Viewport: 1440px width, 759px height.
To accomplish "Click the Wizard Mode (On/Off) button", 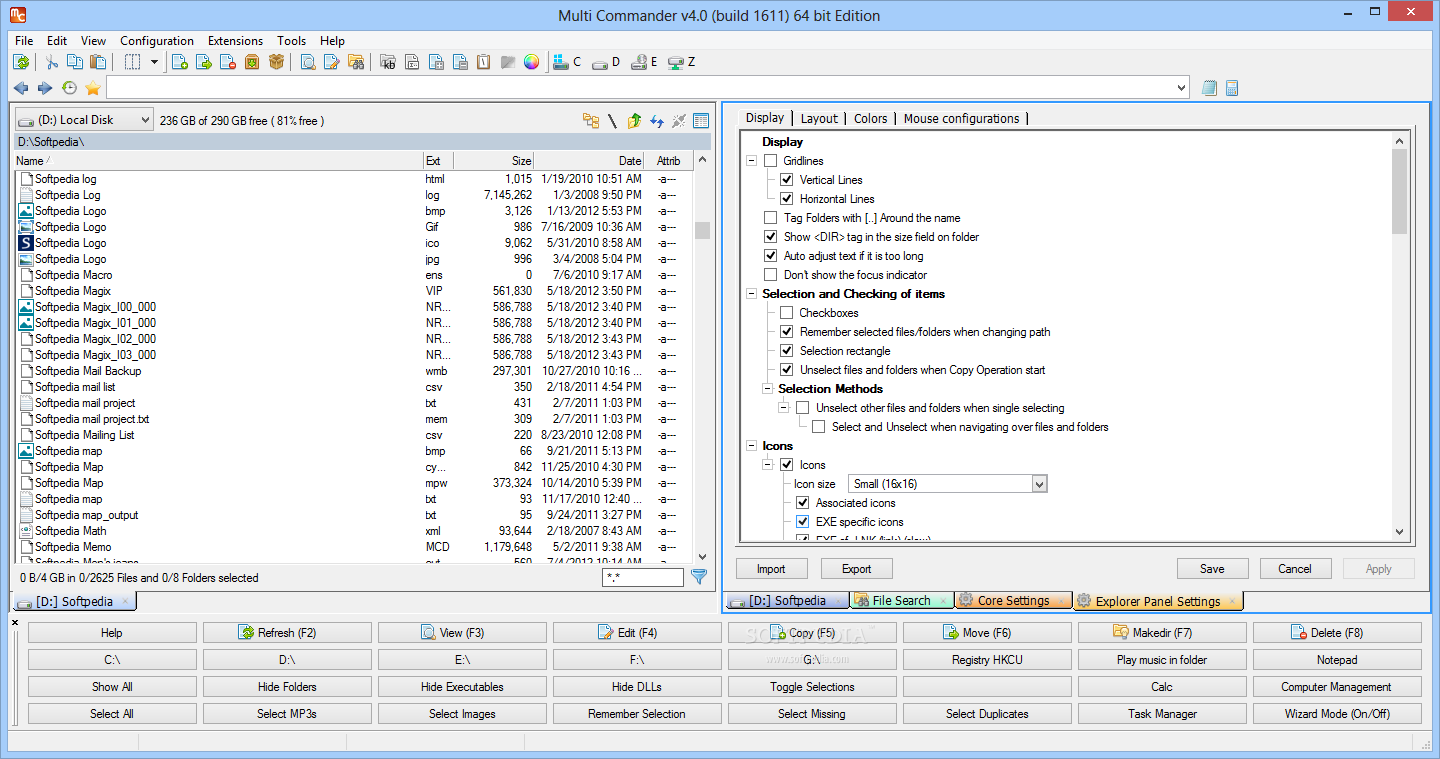I will (1337, 714).
